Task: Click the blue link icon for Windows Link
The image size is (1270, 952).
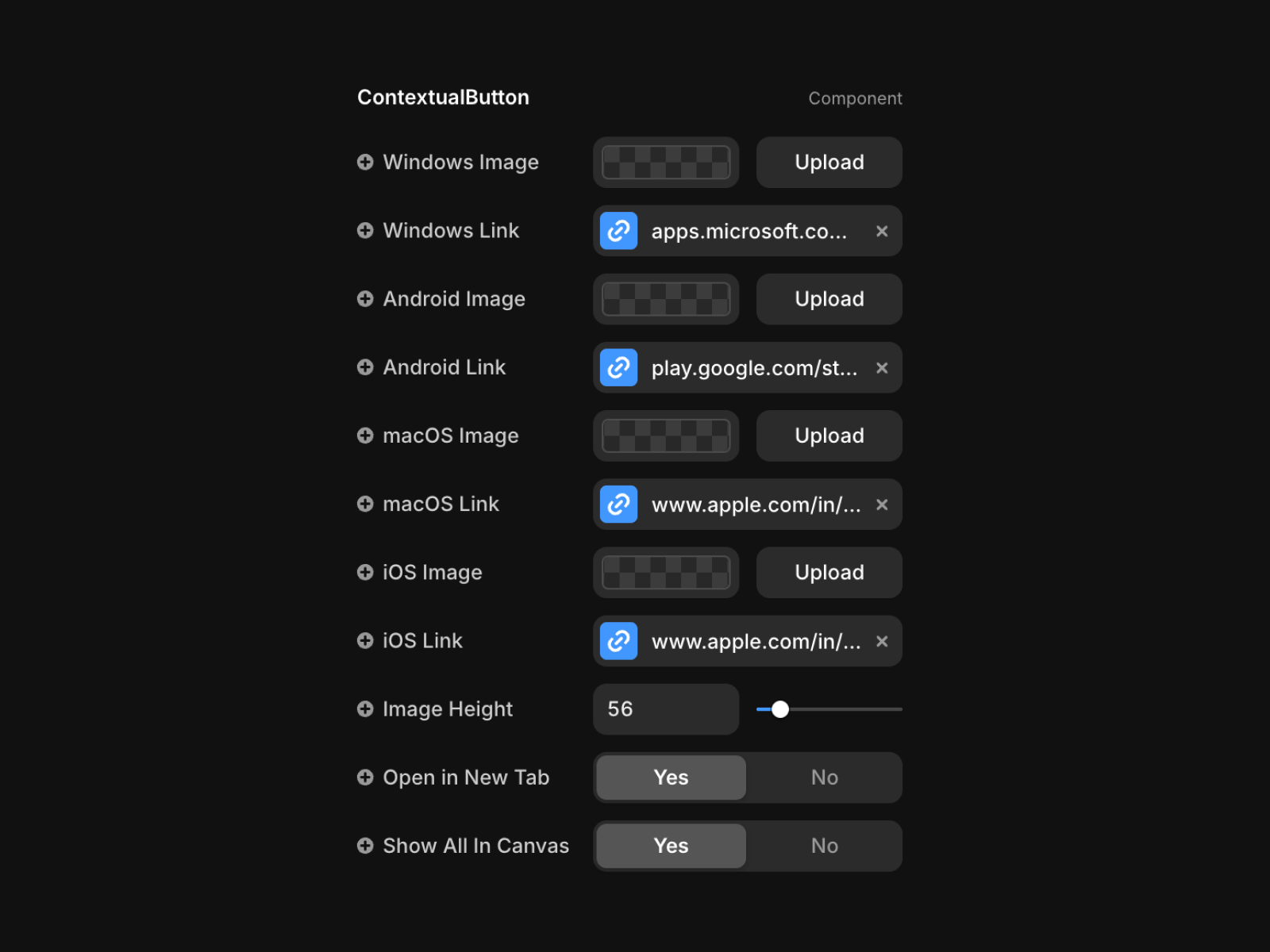Action: pos(618,231)
